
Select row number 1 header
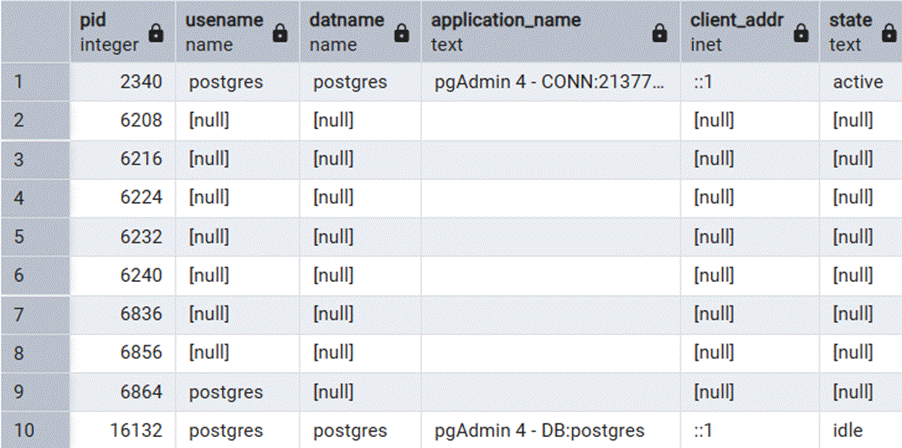[x=35, y=82]
